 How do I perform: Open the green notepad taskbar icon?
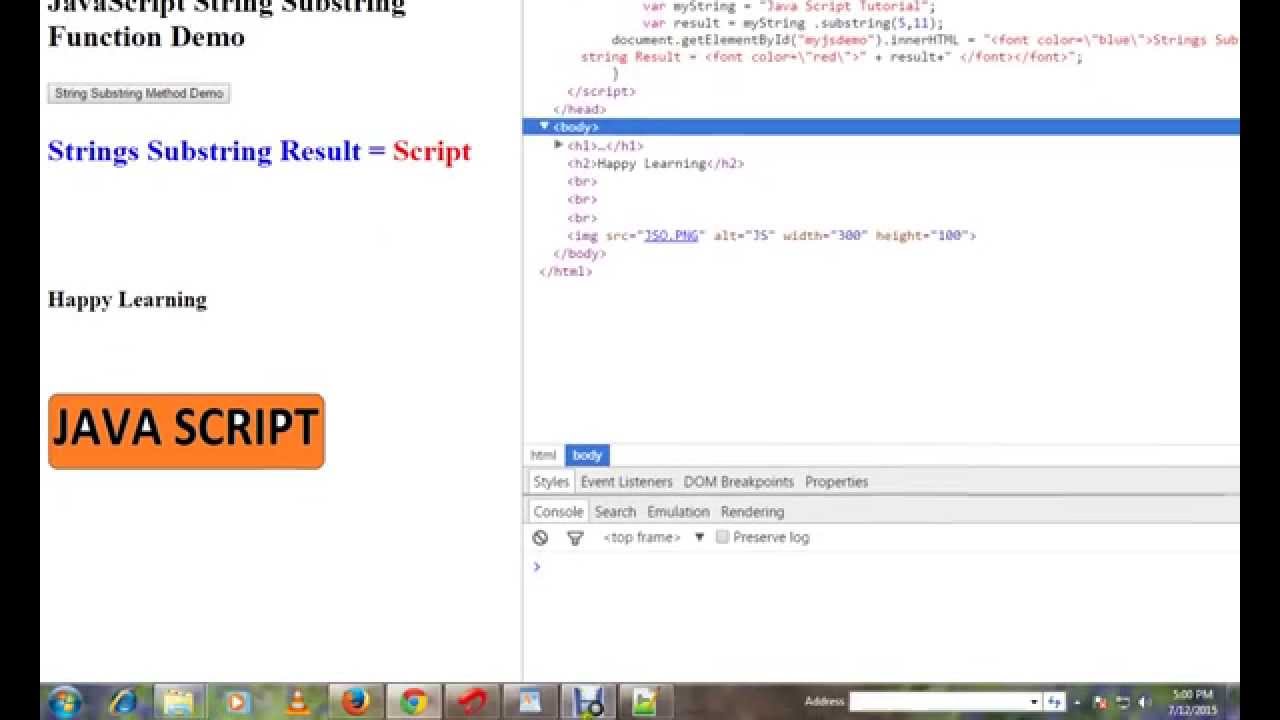click(x=646, y=702)
